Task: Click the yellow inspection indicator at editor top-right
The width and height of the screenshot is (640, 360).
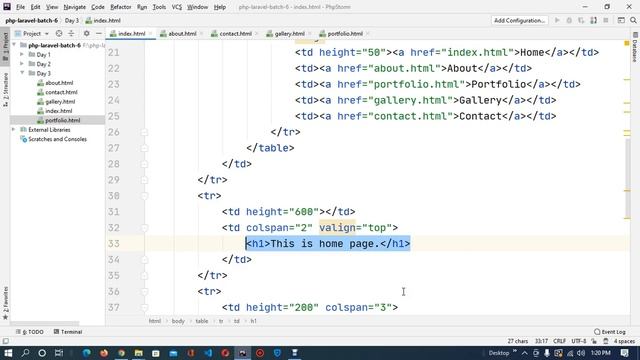Action: (x=627, y=43)
